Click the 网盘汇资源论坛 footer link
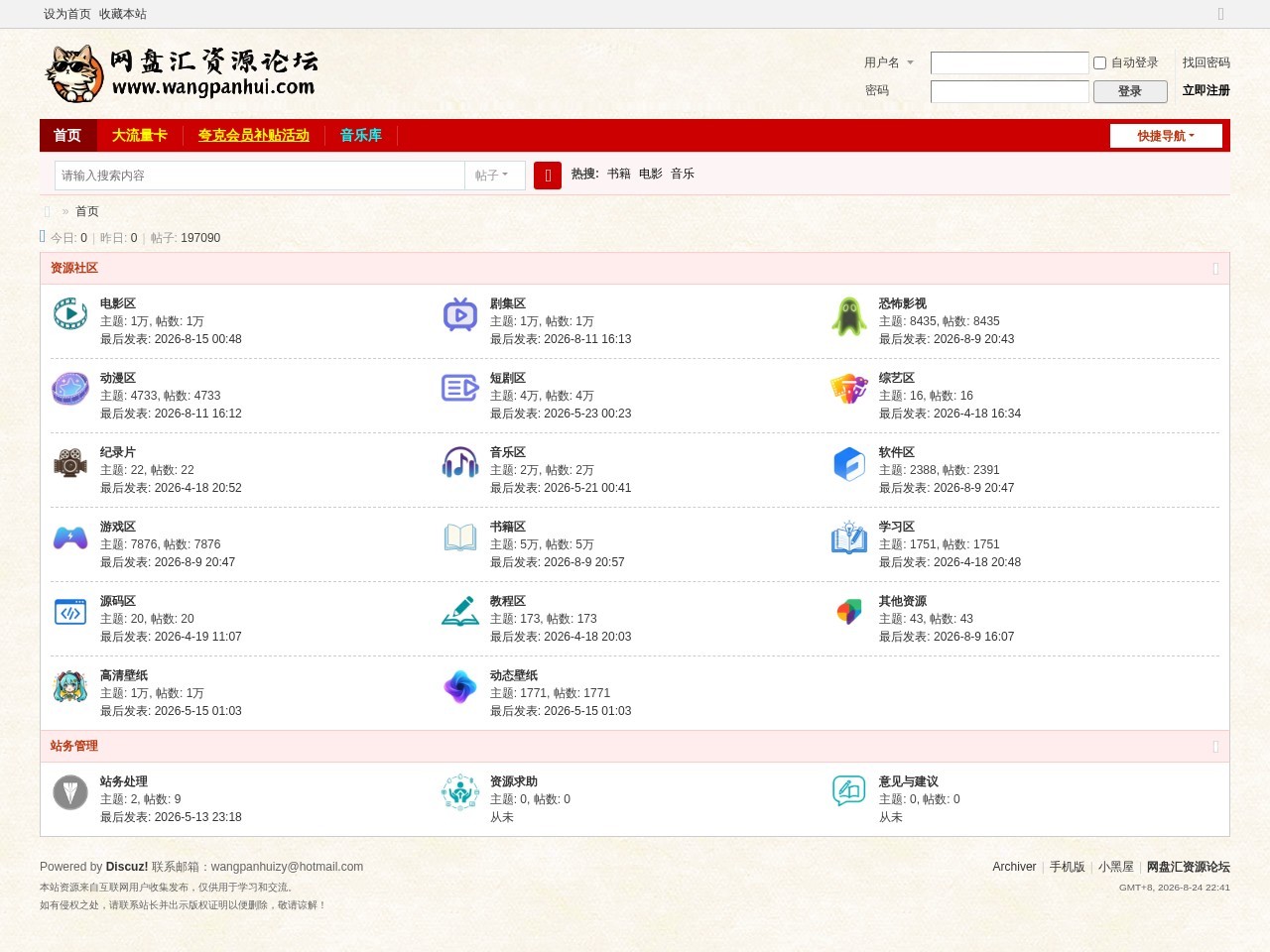 point(1189,867)
